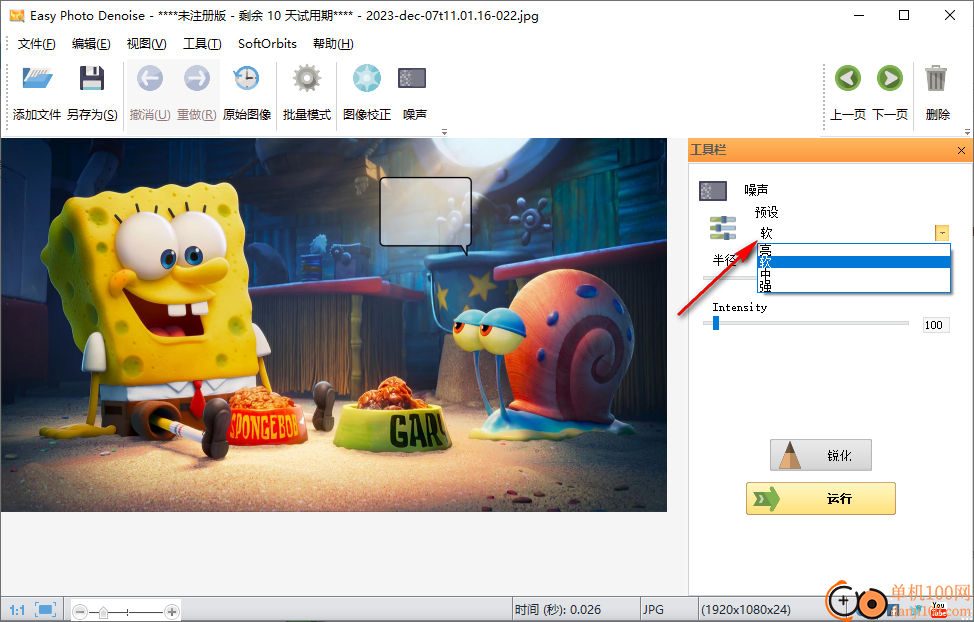Choose 亮 in preset list

(854, 250)
